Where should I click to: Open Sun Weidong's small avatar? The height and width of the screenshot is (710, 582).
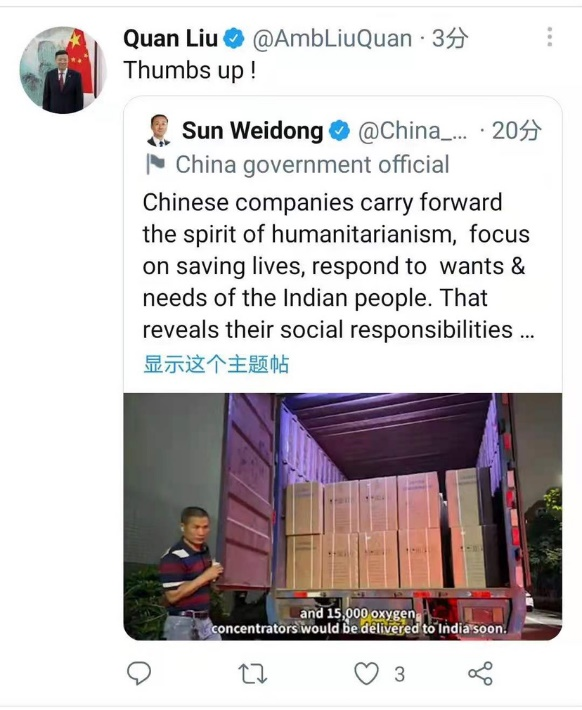[x=159, y=130]
